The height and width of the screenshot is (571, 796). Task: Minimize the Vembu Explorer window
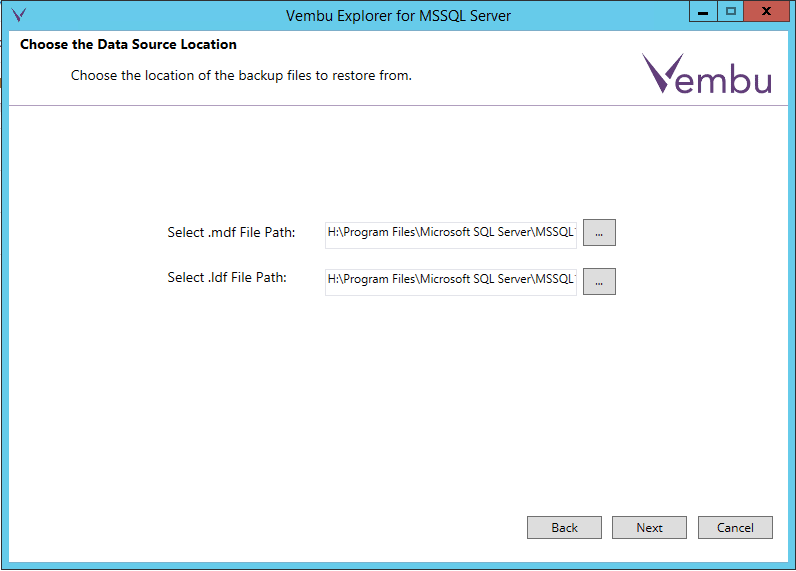(703, 11)
